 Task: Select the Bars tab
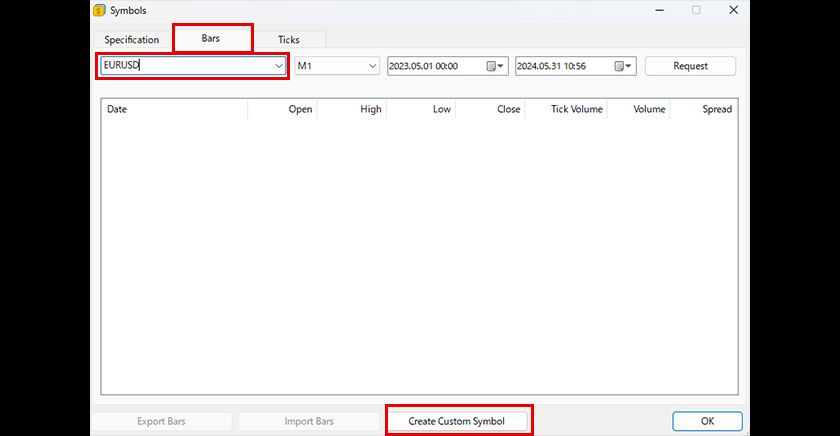[x=211, y=38]
